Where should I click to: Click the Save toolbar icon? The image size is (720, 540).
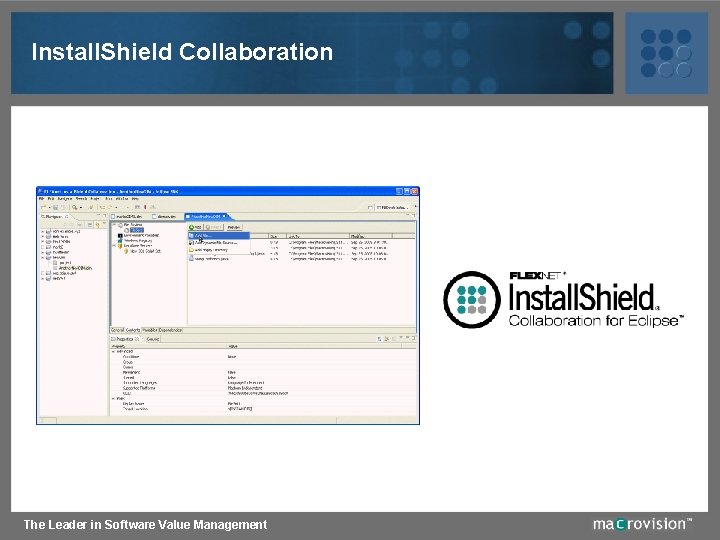point(55,208)
